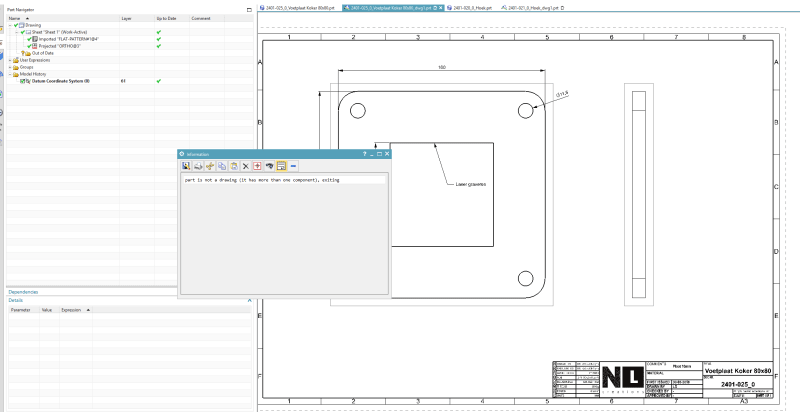Click the Value column header in Details

coord(49,310)
